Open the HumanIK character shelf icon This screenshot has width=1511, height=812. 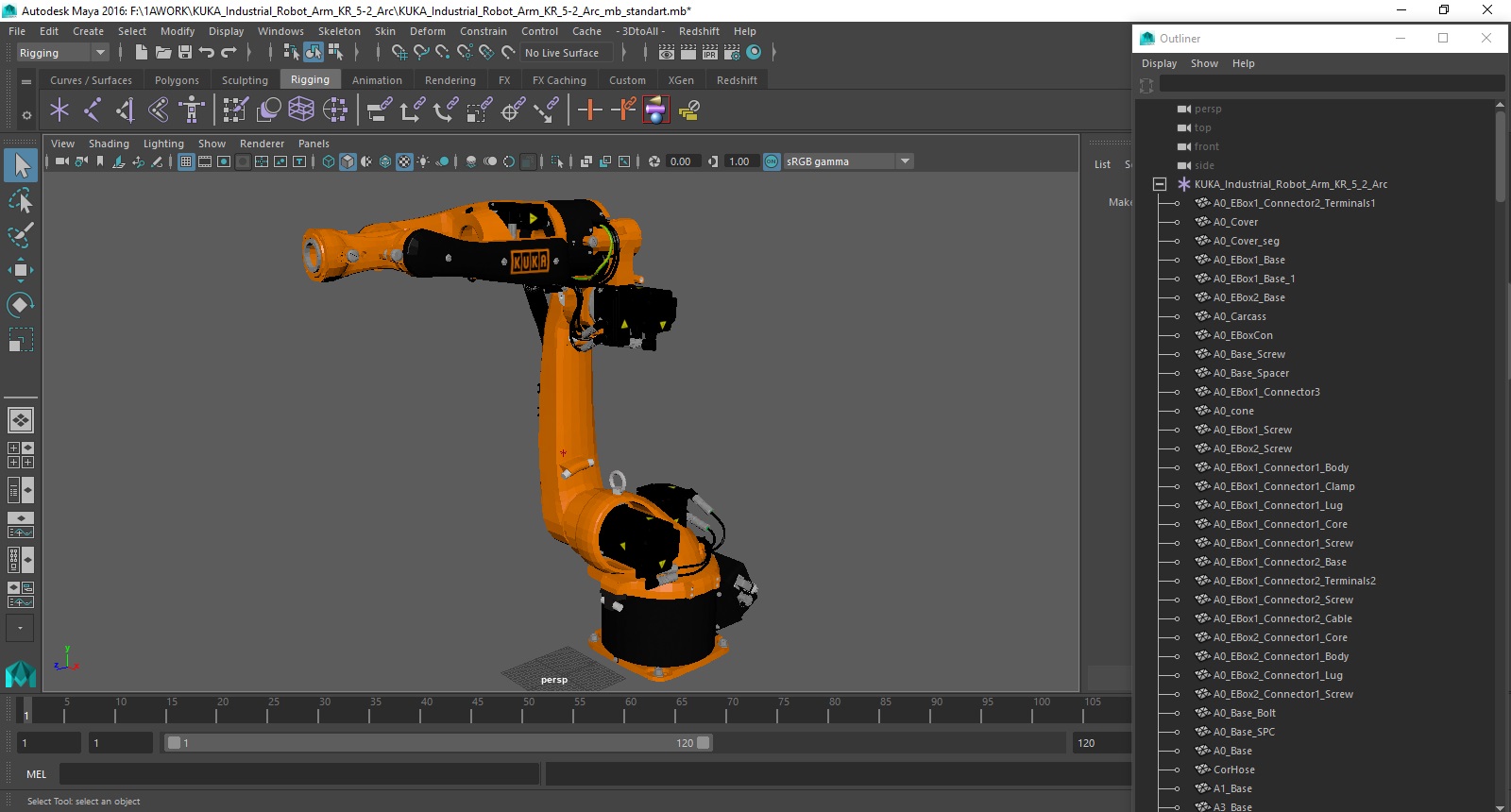point(192,110)
